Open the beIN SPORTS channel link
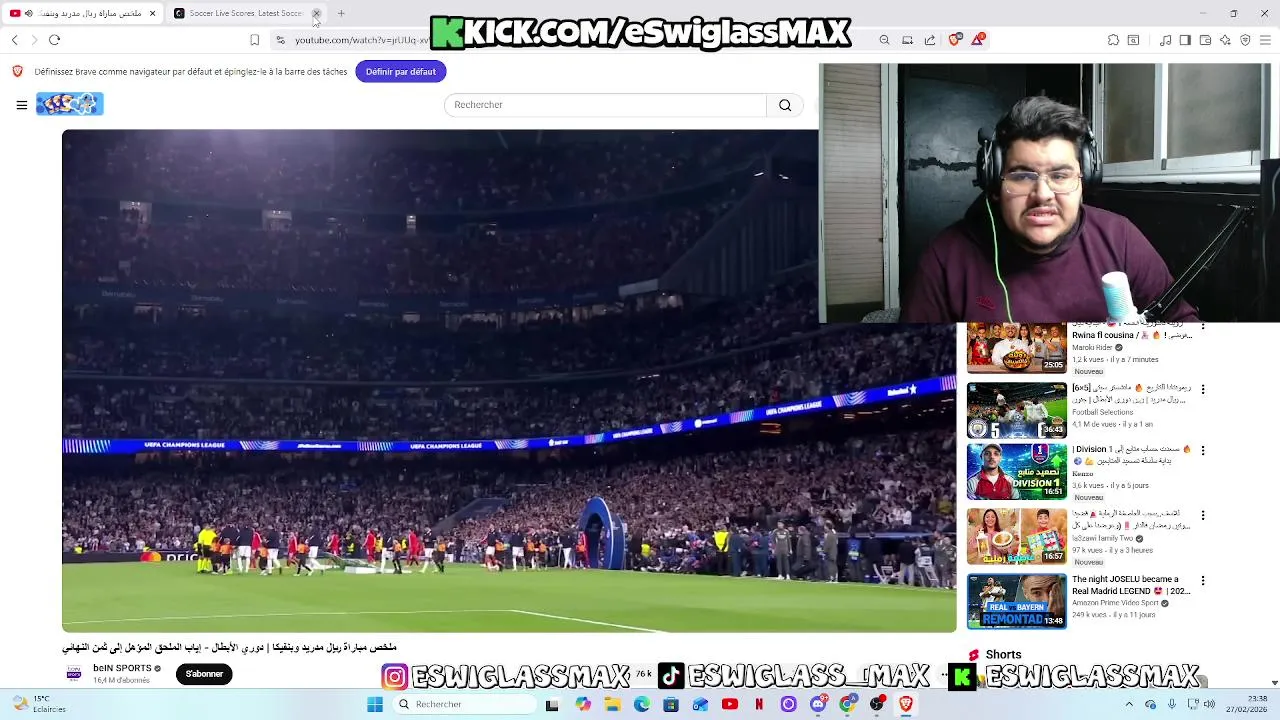The height and width of the screenshot is (720, 1280). pyautogui.click(x=122, y=668)
